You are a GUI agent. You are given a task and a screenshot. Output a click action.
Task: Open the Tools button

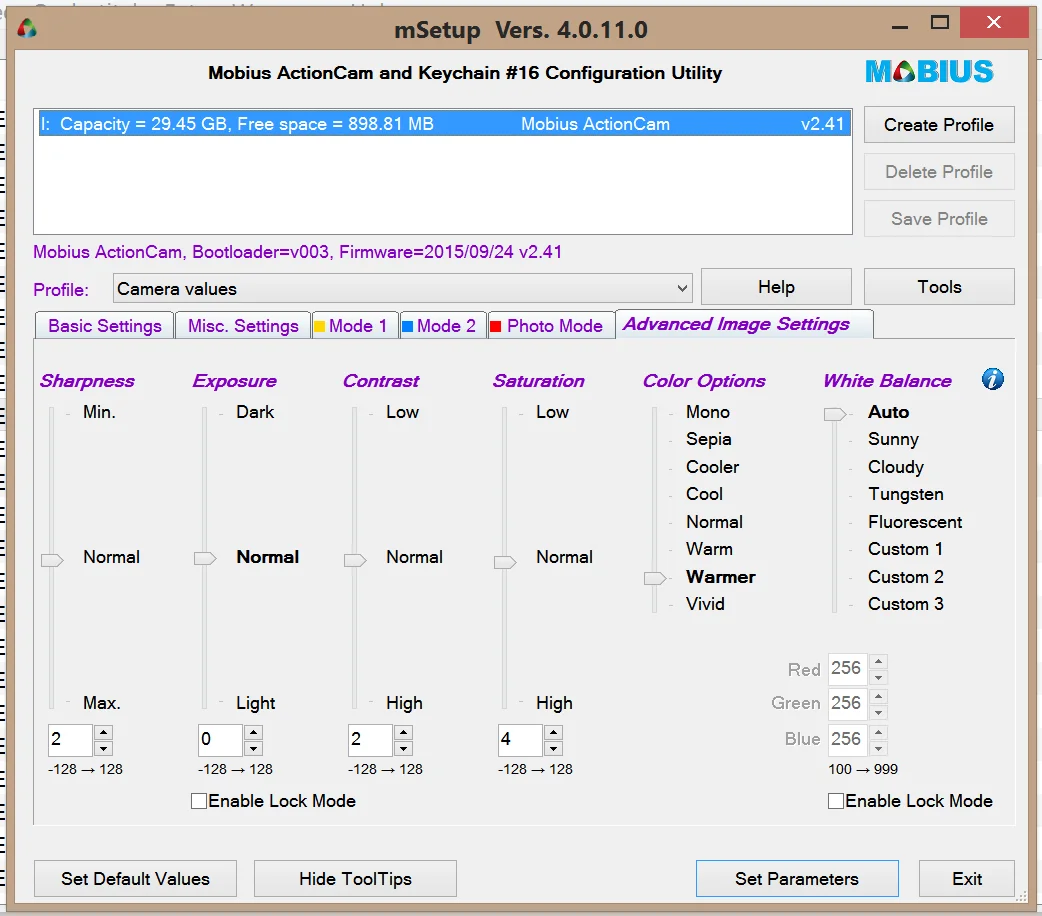pos(939,286)
